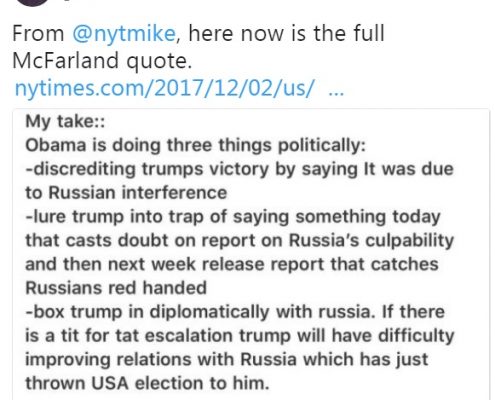
Task: Click the "My take::" heading in the image
Action: pyautogui.click(x=65, y=121)
